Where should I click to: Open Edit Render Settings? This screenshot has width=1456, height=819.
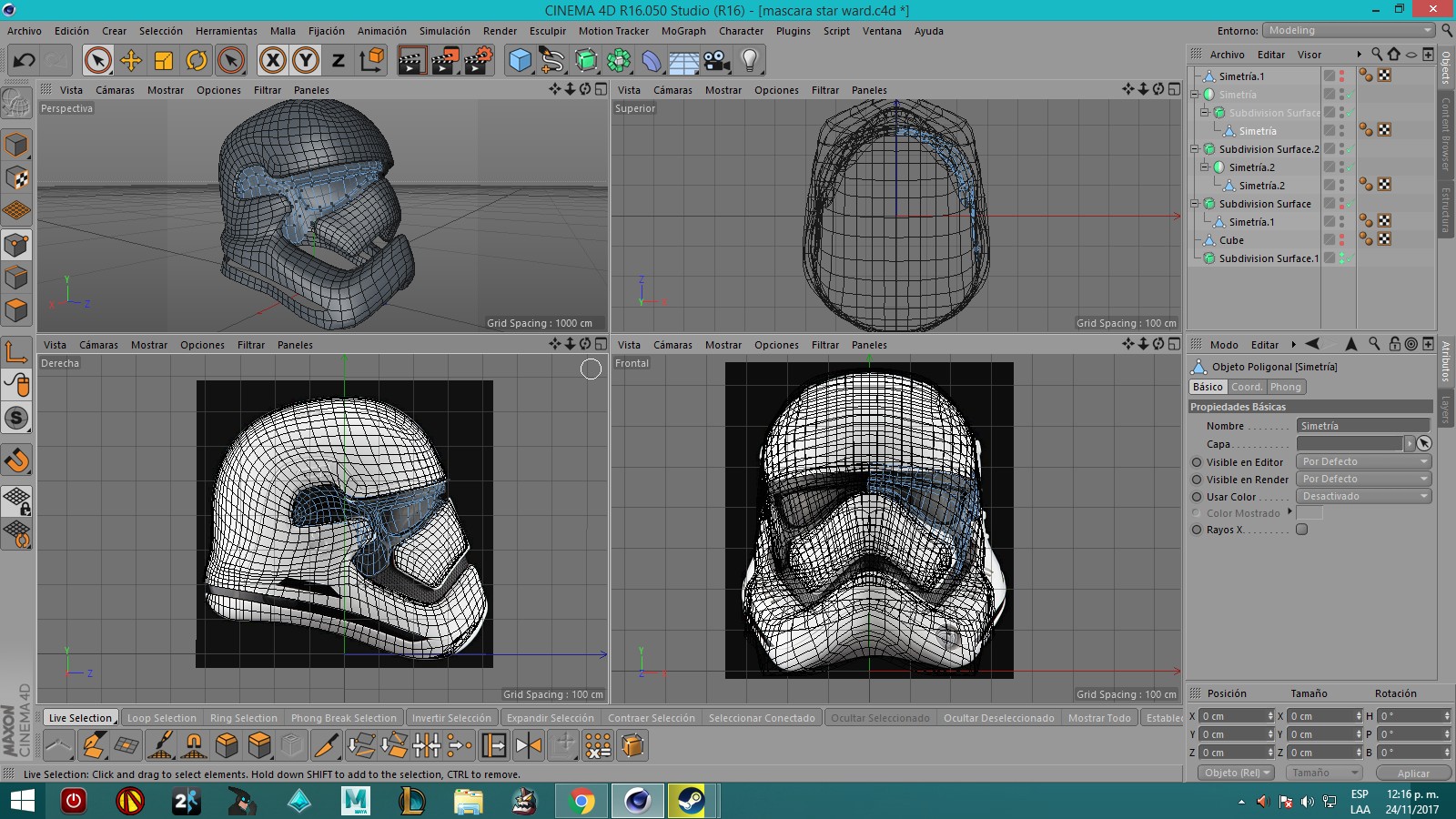click(479, 61)
